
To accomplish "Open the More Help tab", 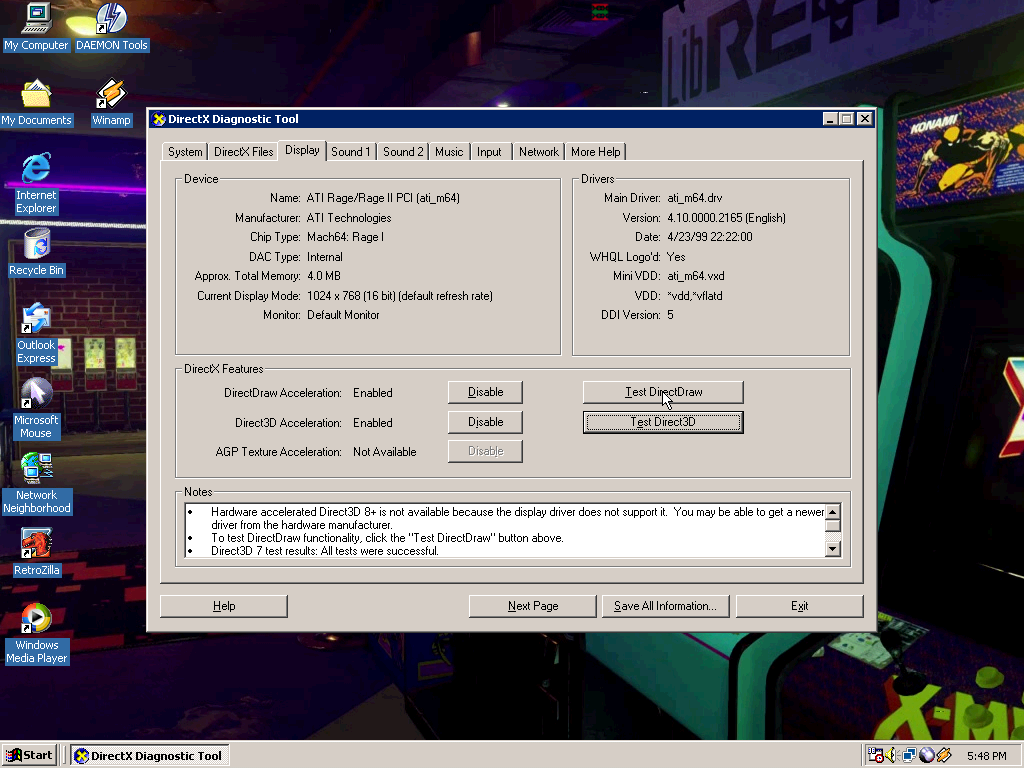I will pyautogui.click(x=596, y=152).
